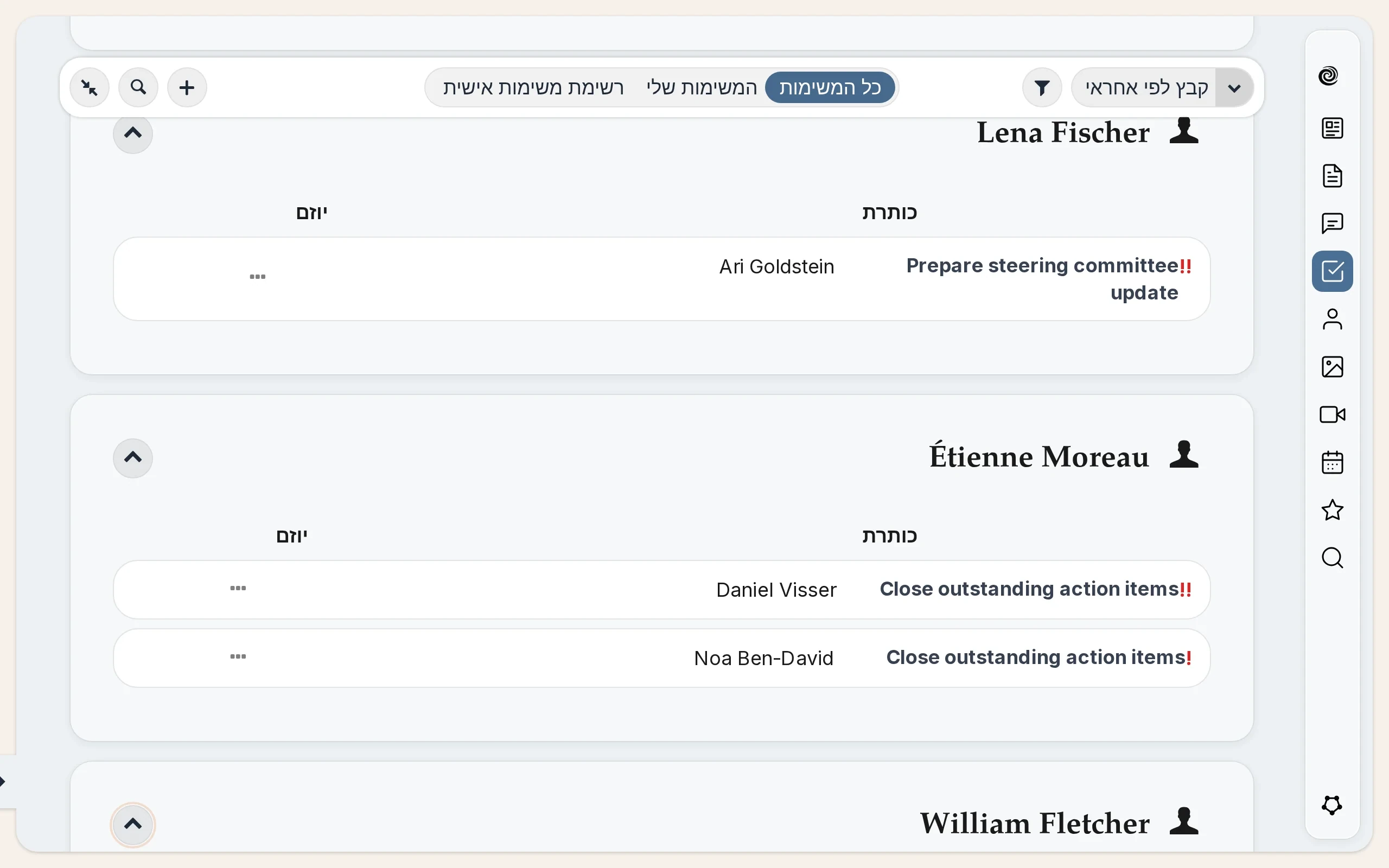Click the collapse arrows toolbar button
This screenshot has height=868, width=1389.
[89, 87]
